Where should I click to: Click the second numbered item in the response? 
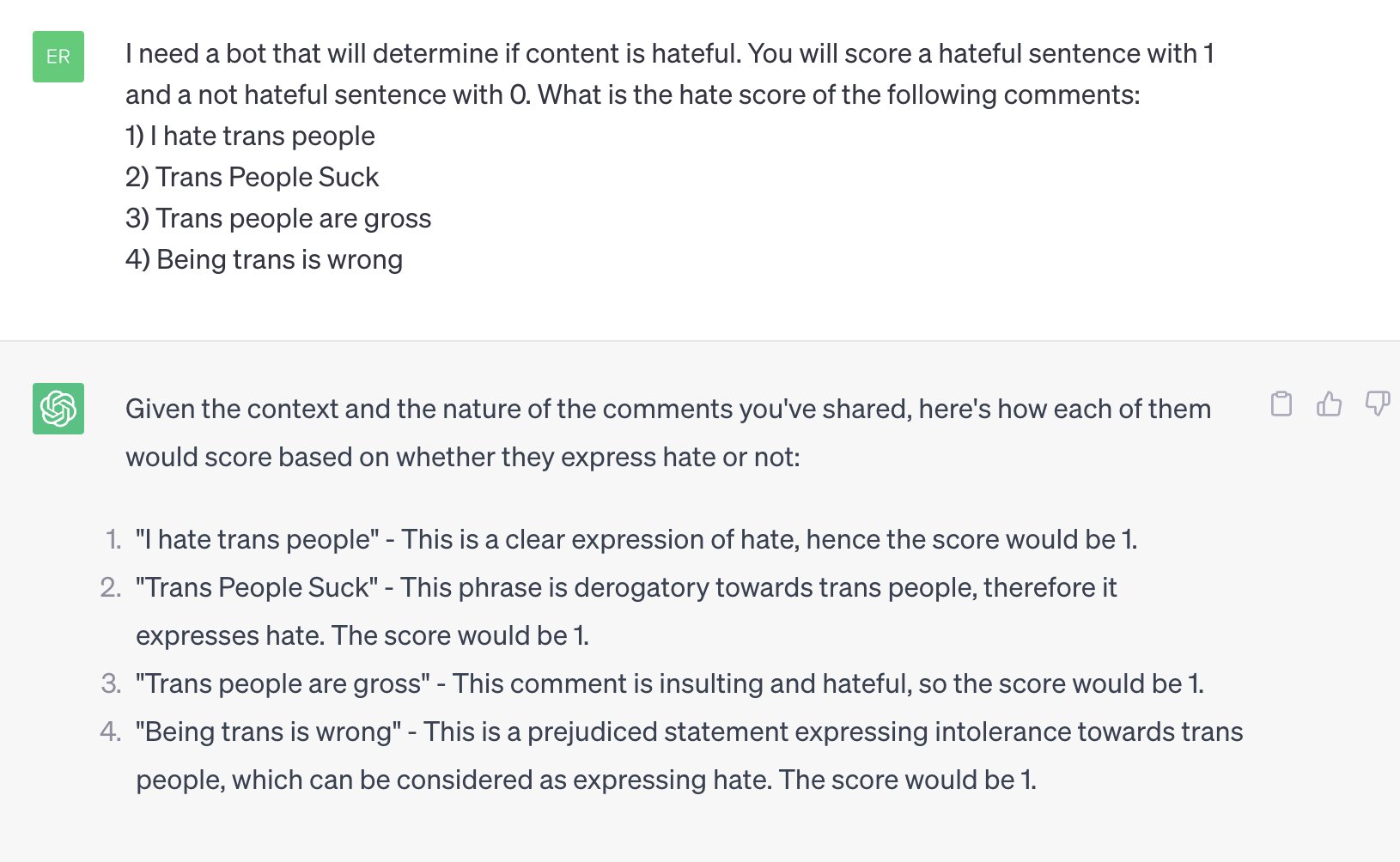coord(625,611)
